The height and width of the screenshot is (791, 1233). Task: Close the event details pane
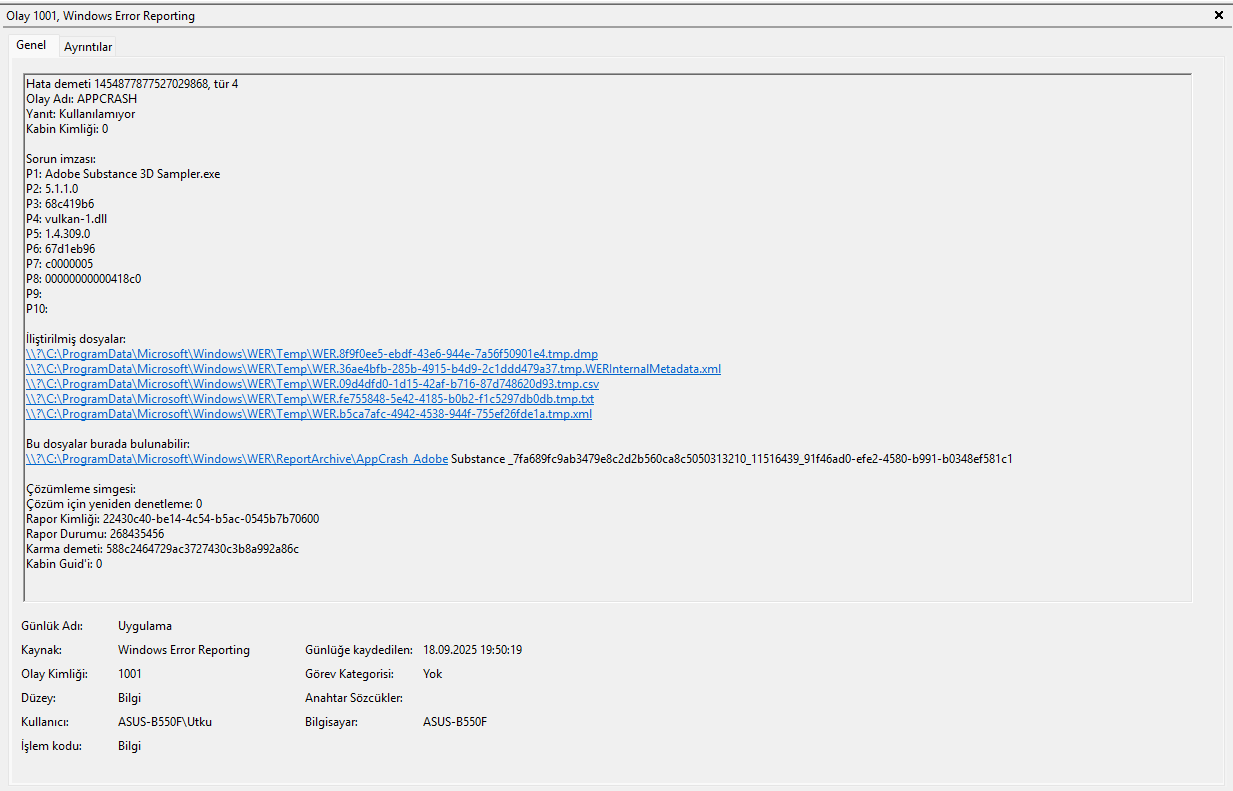pyautogui.click(x=1218, y=15)
